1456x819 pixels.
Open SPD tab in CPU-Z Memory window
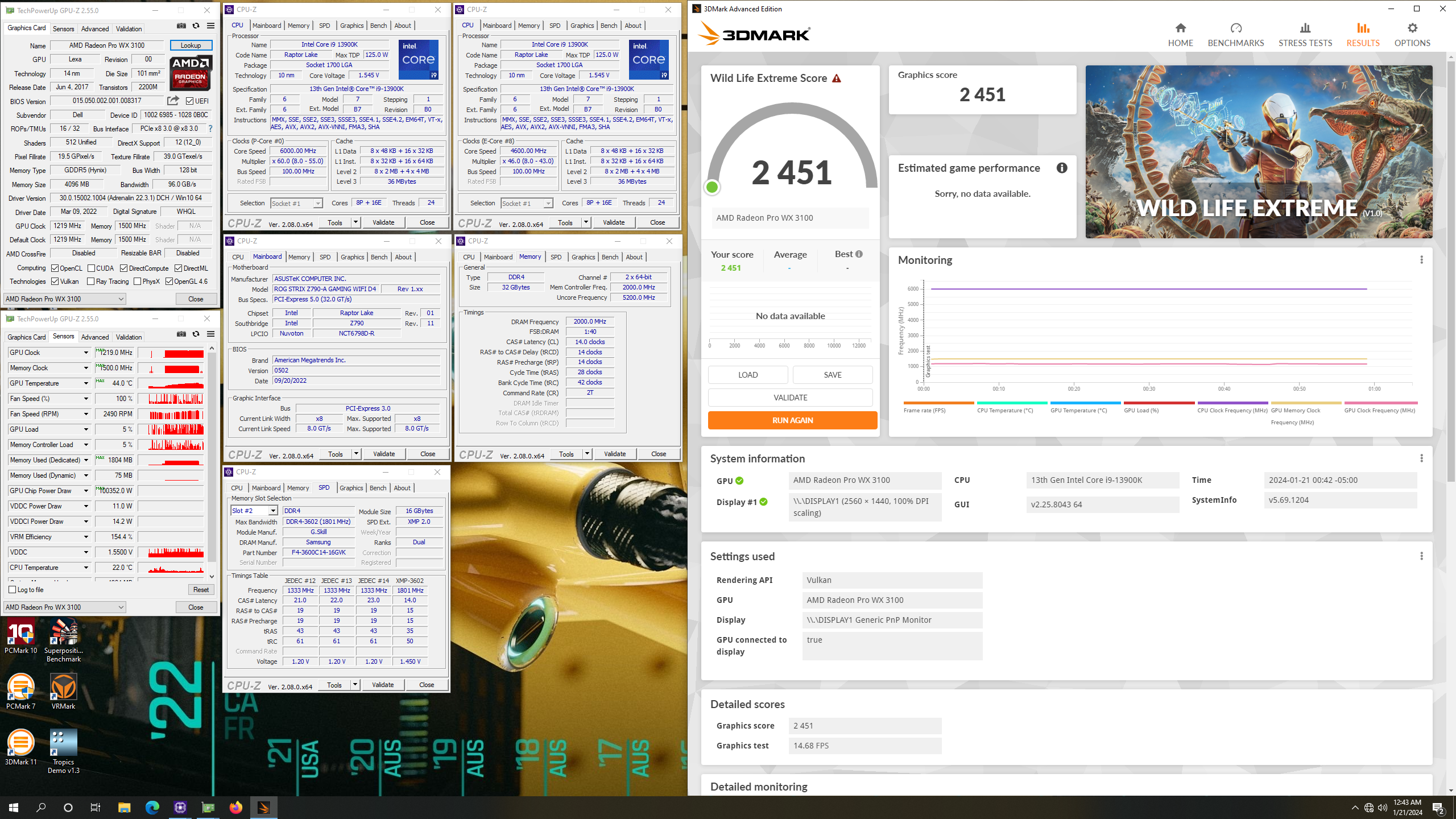coord(556,257)
